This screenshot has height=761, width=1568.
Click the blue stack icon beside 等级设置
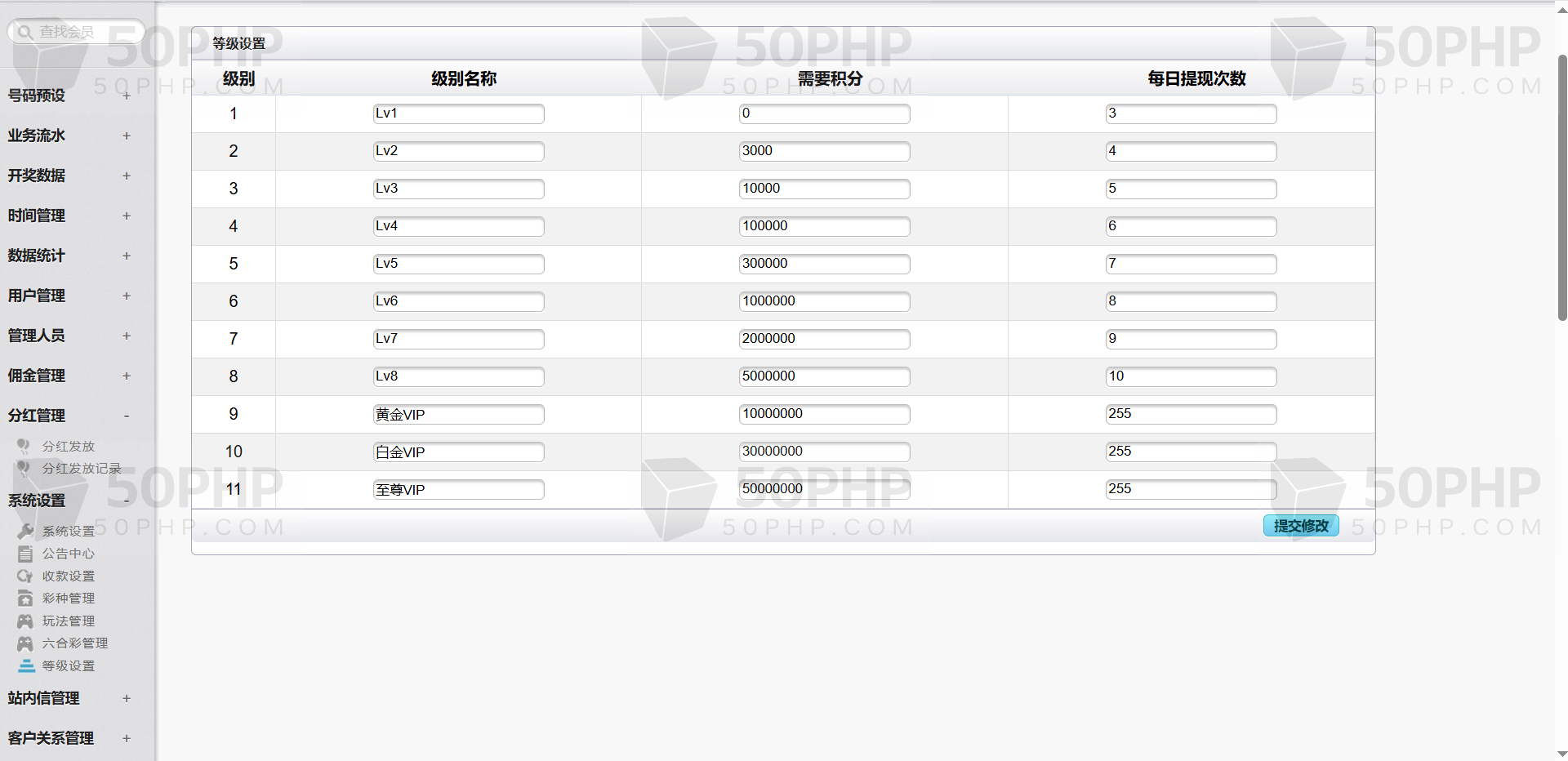(x=26, y=666)
